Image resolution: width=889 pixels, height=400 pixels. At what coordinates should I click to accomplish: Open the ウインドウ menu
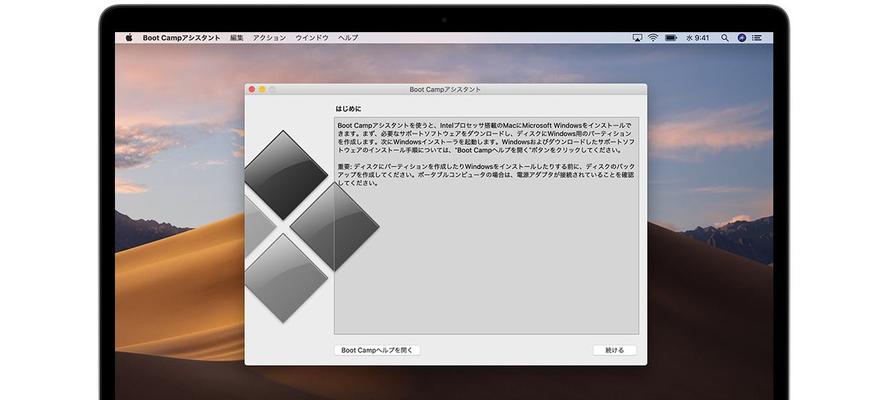[x=312, y=37]
